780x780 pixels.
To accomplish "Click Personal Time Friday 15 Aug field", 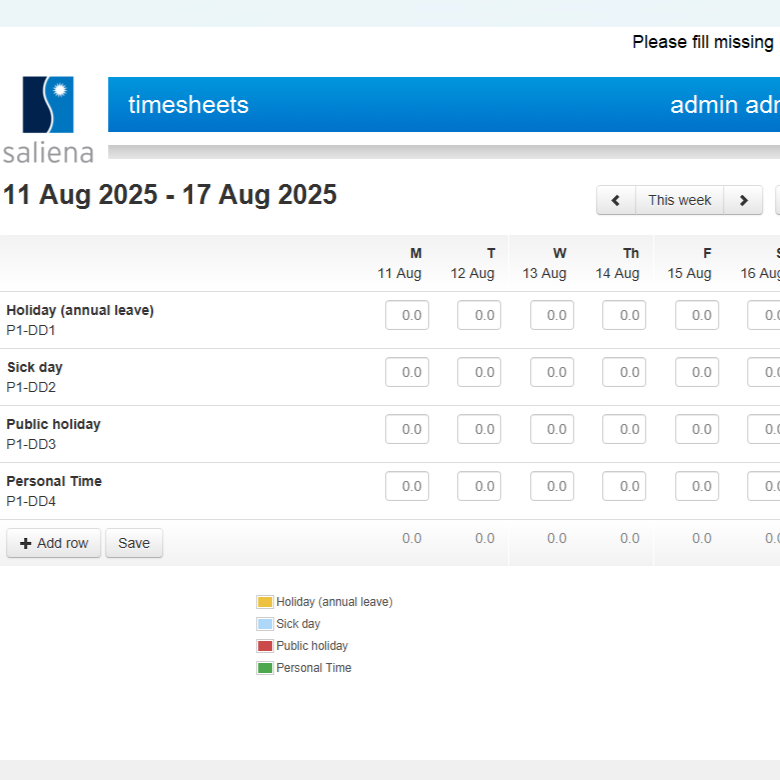I will [x=696, y=486].
